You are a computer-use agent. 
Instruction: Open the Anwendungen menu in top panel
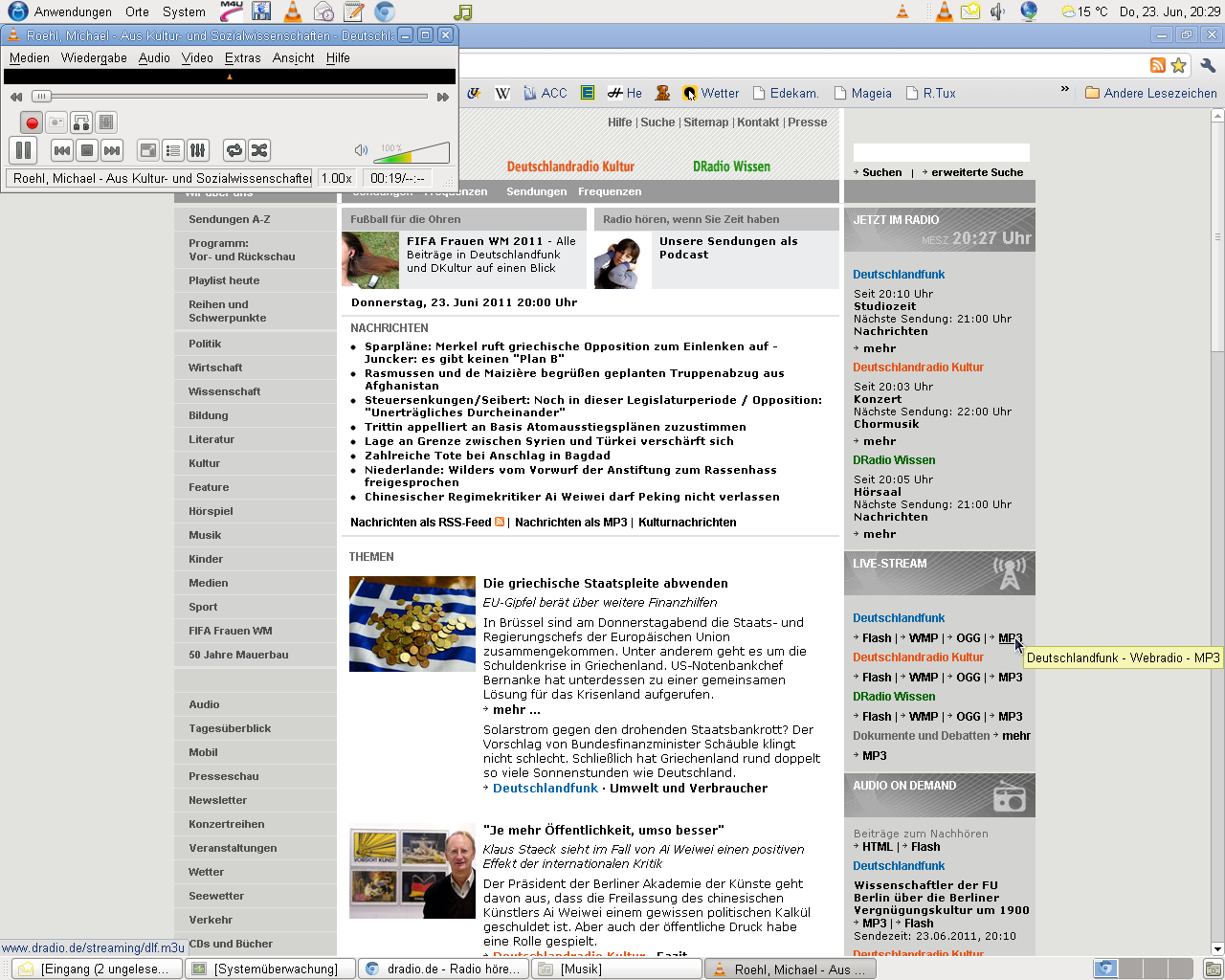[73, 11]
